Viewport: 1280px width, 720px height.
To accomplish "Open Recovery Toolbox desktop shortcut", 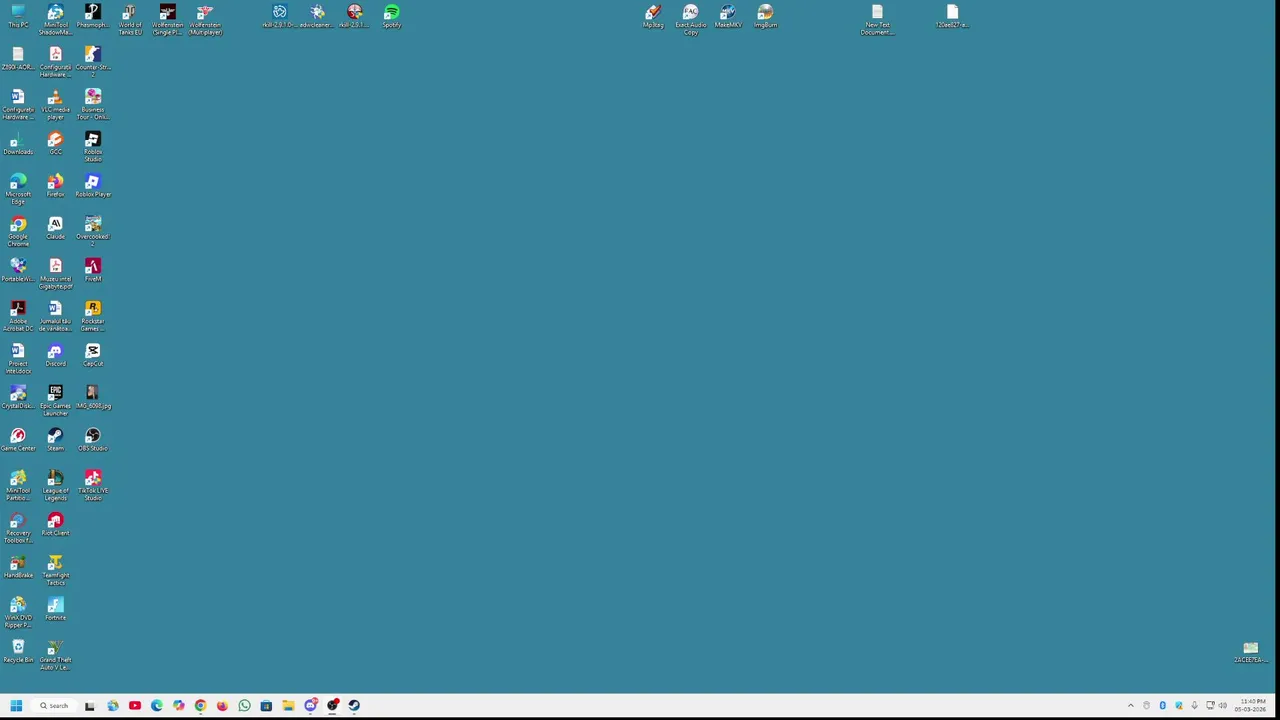I will click(17, 527).
